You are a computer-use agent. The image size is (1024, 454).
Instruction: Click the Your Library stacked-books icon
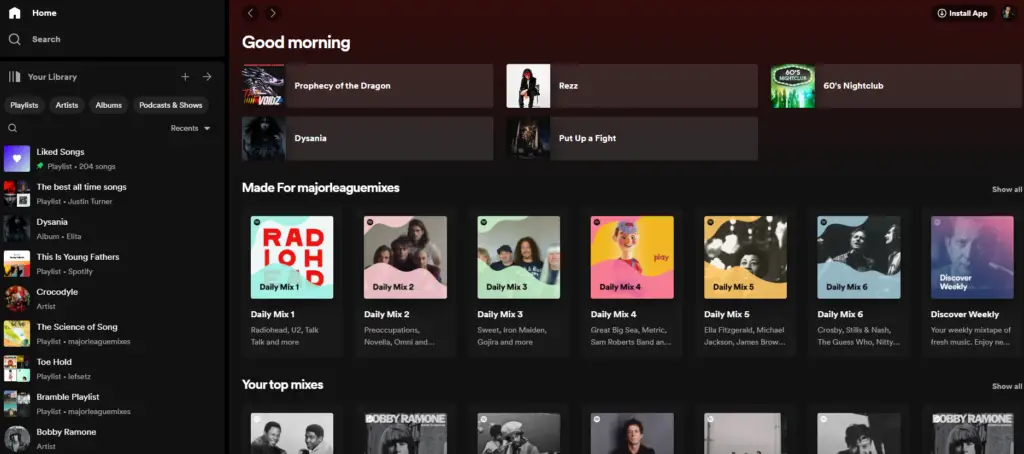[x=14, y=76]
